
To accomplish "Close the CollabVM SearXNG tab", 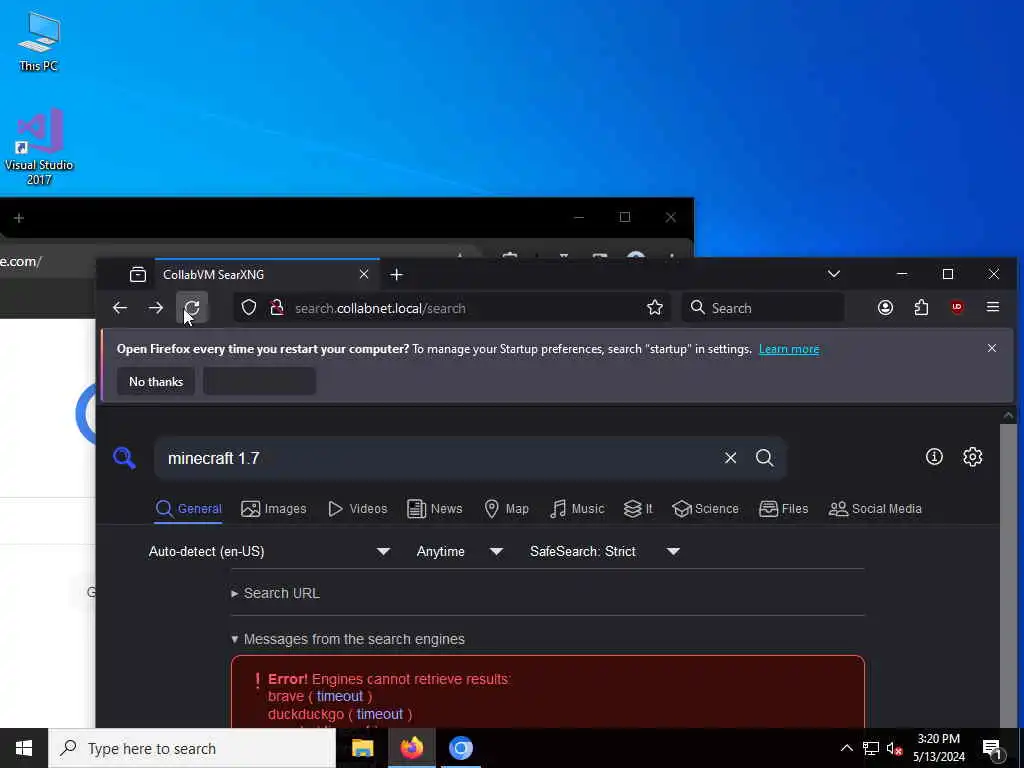I will point(364,274).
